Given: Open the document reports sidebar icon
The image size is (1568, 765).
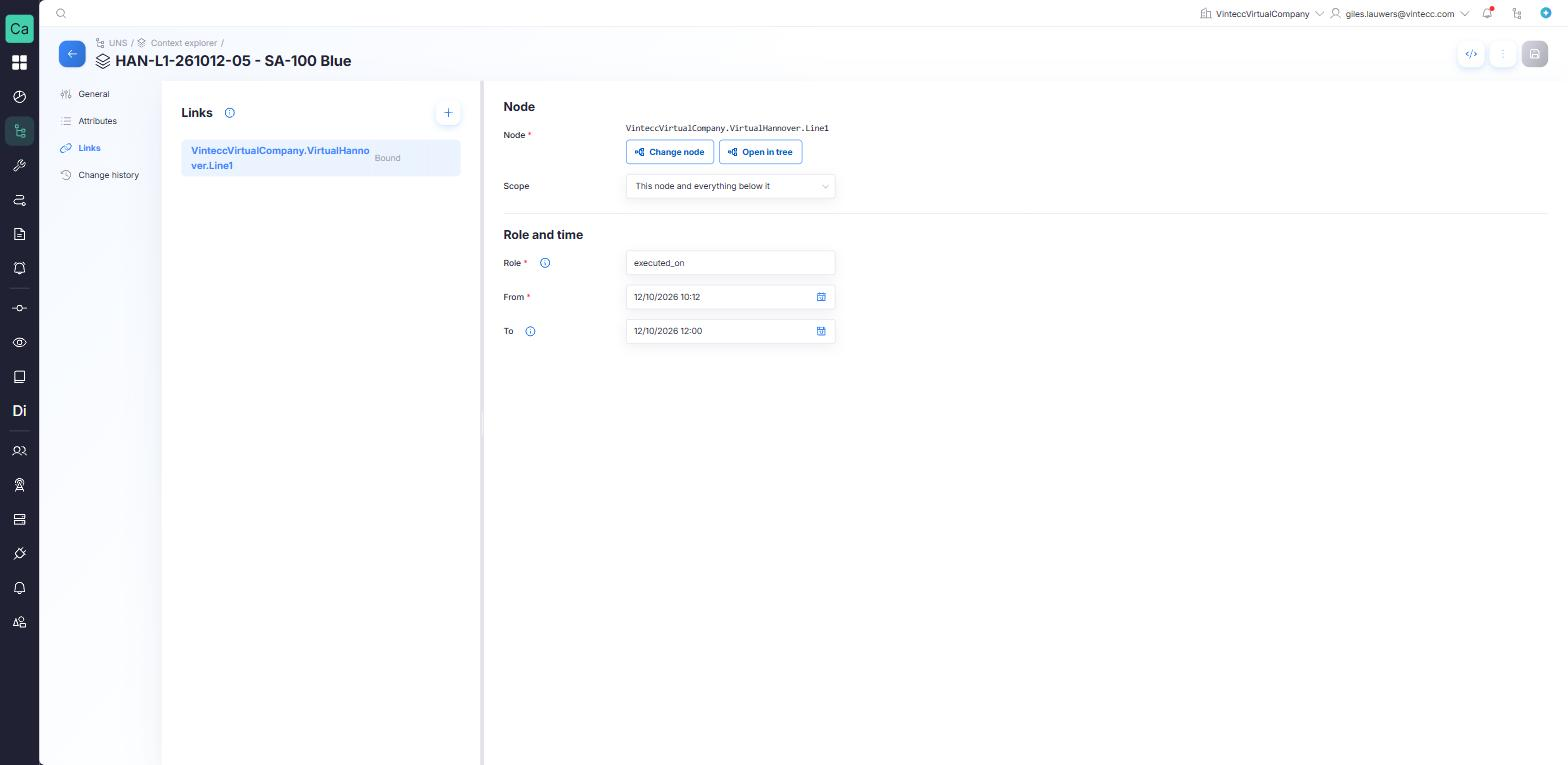Looking at the screenshot, I should pos(19,234).
